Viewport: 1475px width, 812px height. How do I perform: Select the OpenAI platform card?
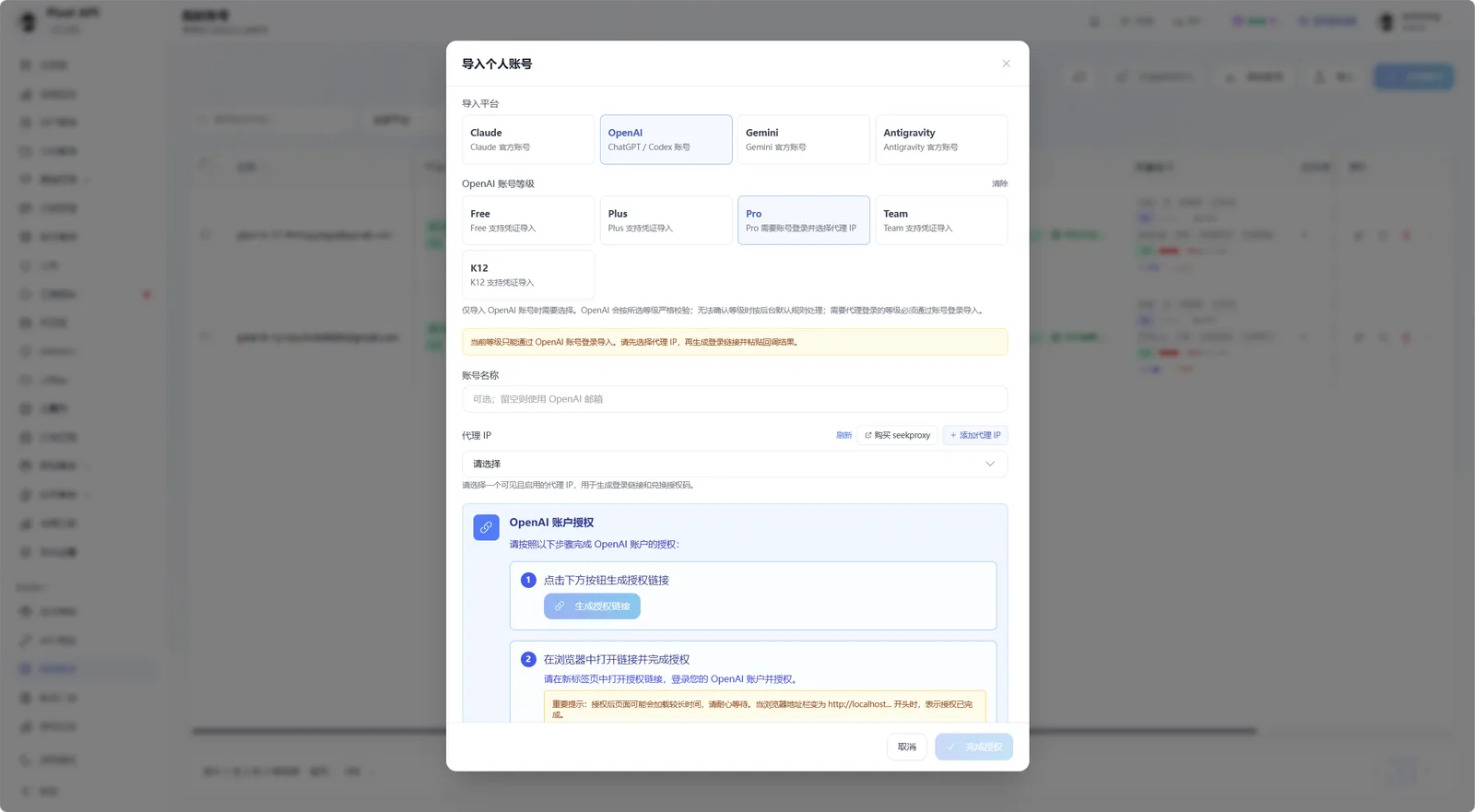tap(666, 139)
